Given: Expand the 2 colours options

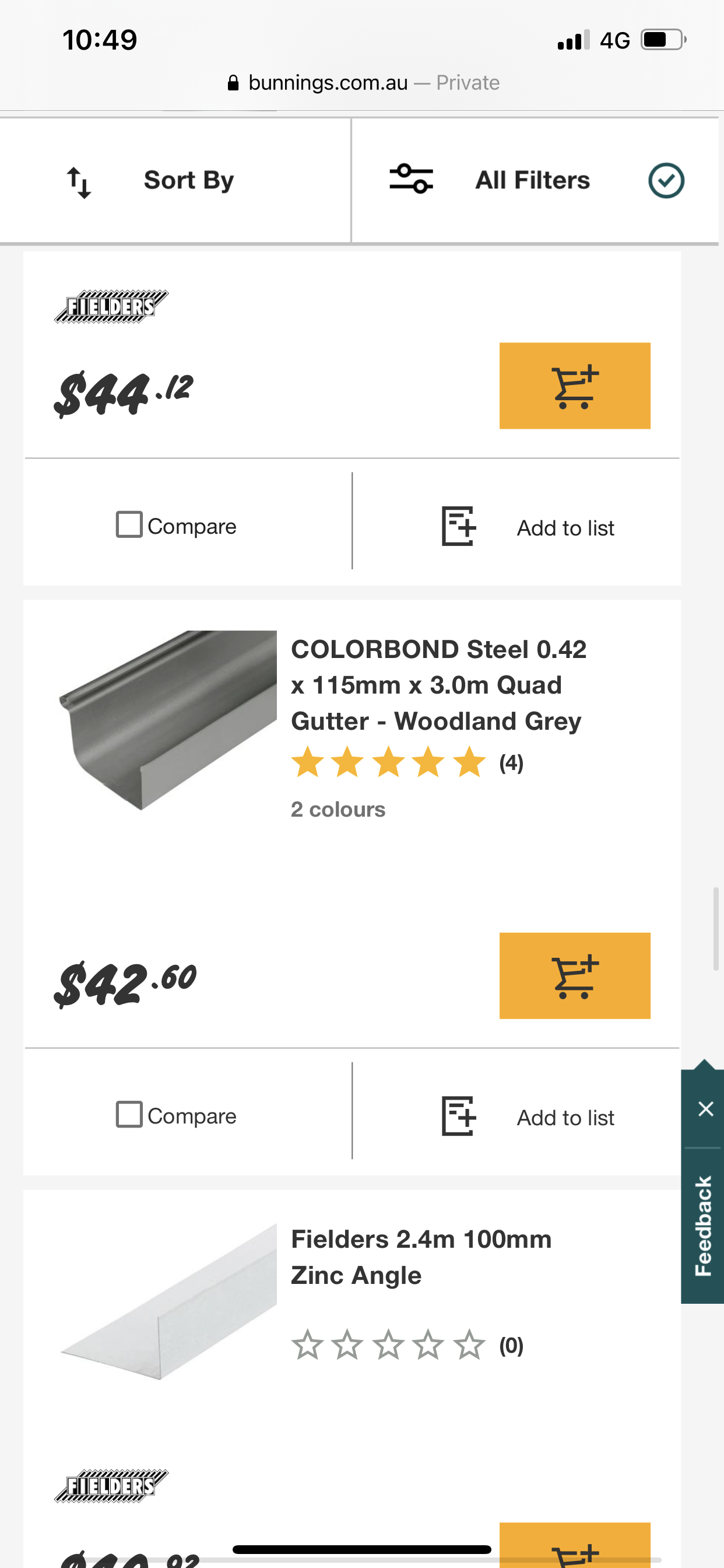Looking at the screenshot, I should [338, 809].
